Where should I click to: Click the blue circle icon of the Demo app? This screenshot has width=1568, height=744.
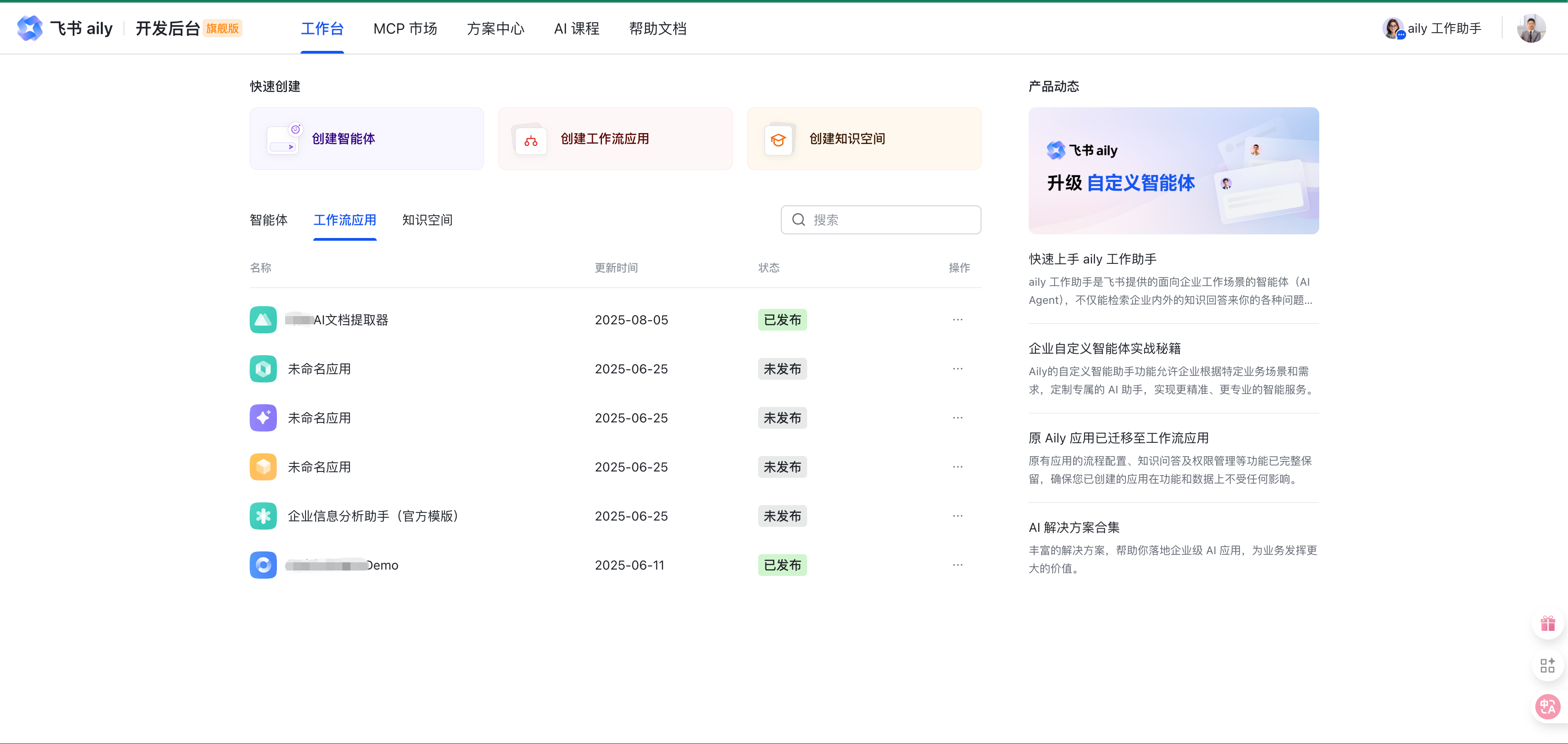tap(263, 565)
